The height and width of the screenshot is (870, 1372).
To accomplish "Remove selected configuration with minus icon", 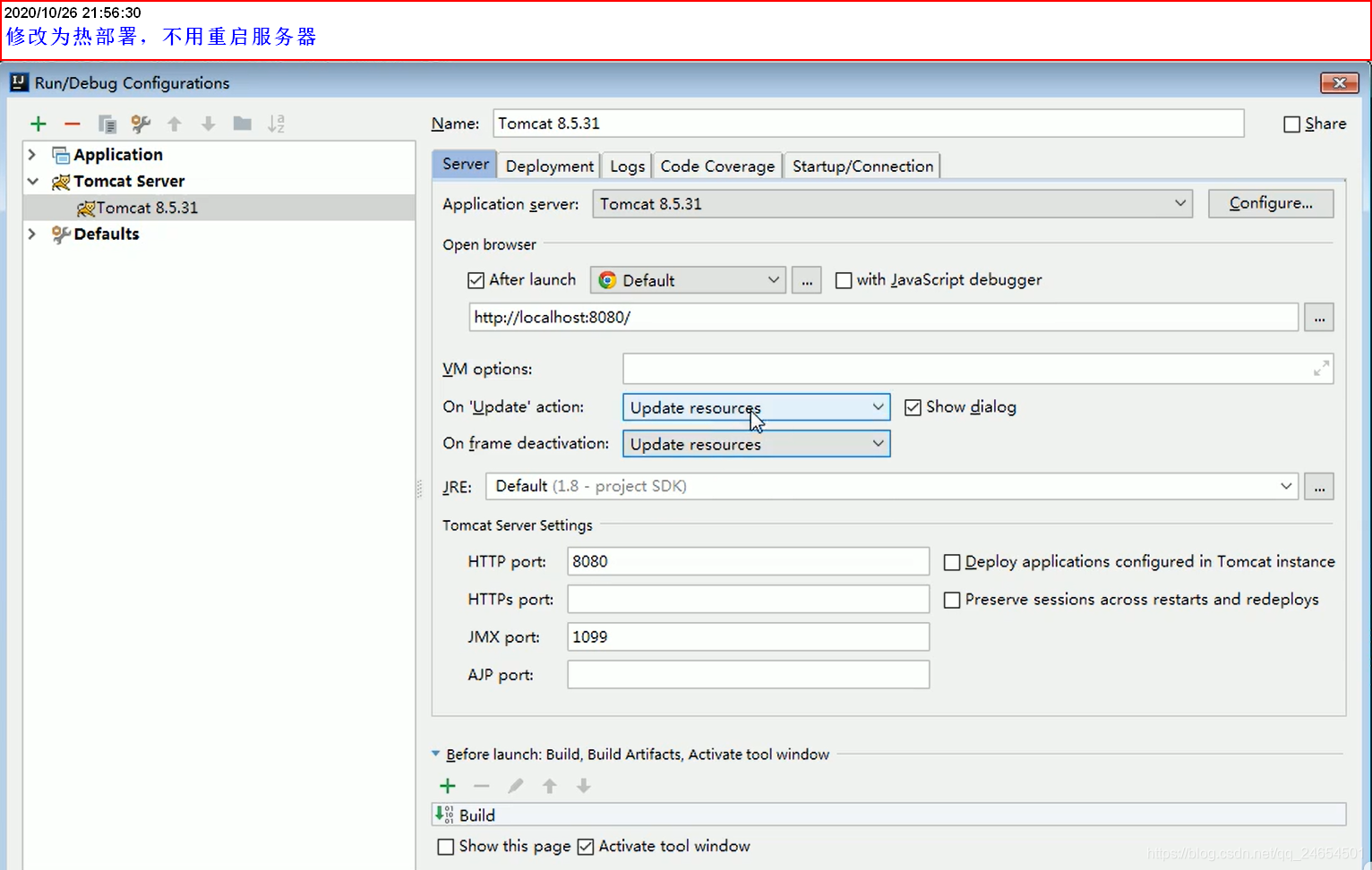I will [x=73, y=124].
